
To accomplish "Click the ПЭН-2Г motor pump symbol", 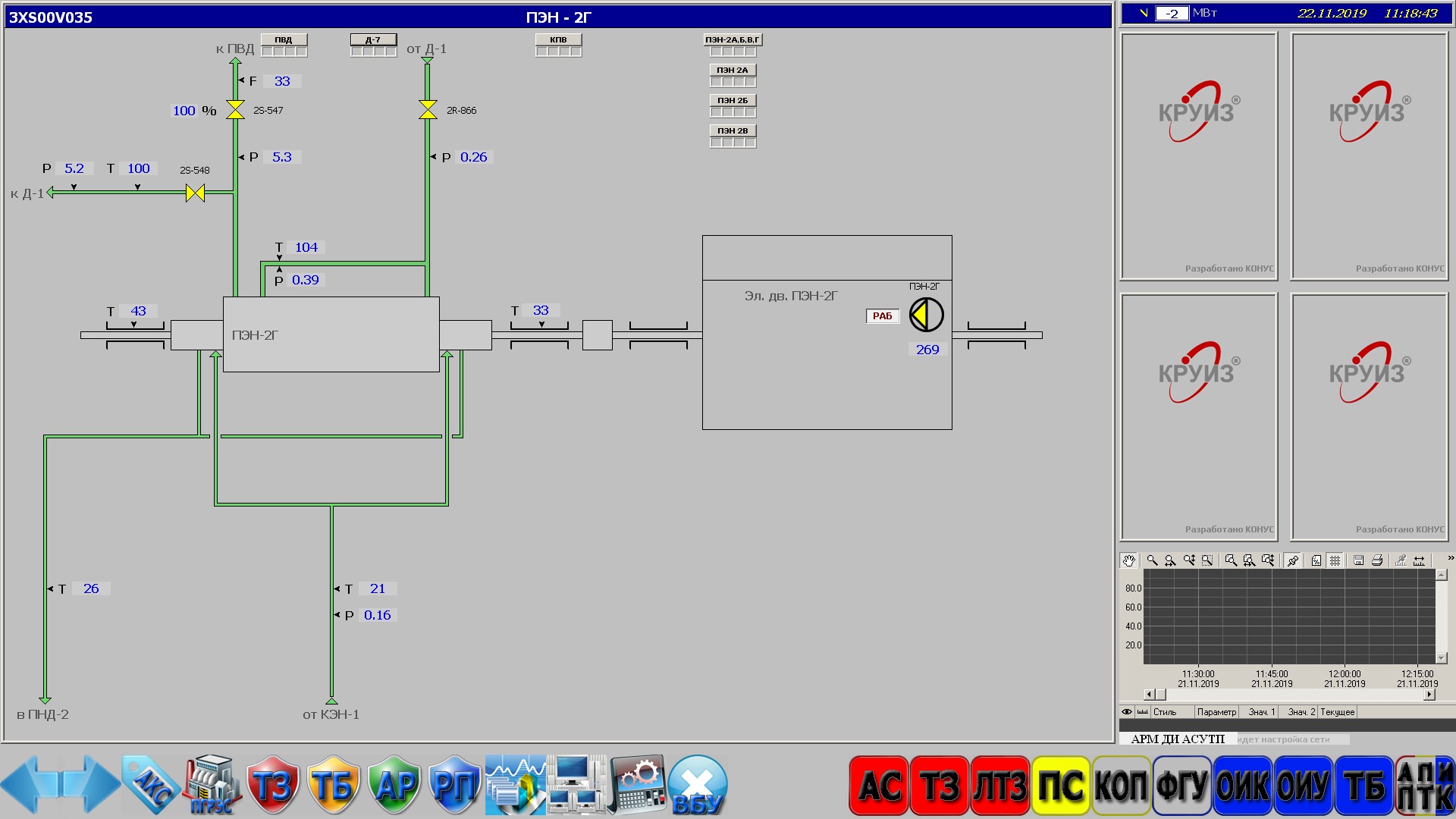I will pos(926,315).
